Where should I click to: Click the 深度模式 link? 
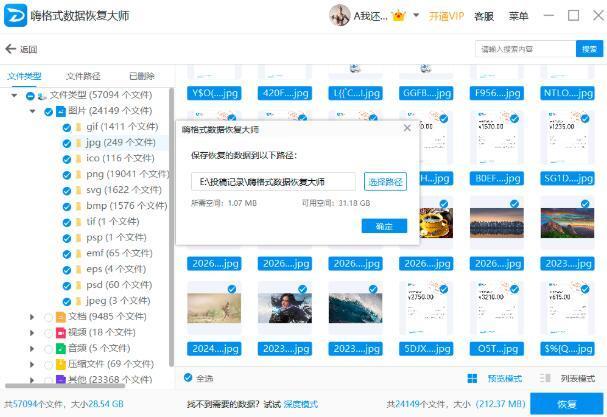[x=300, y=404]
